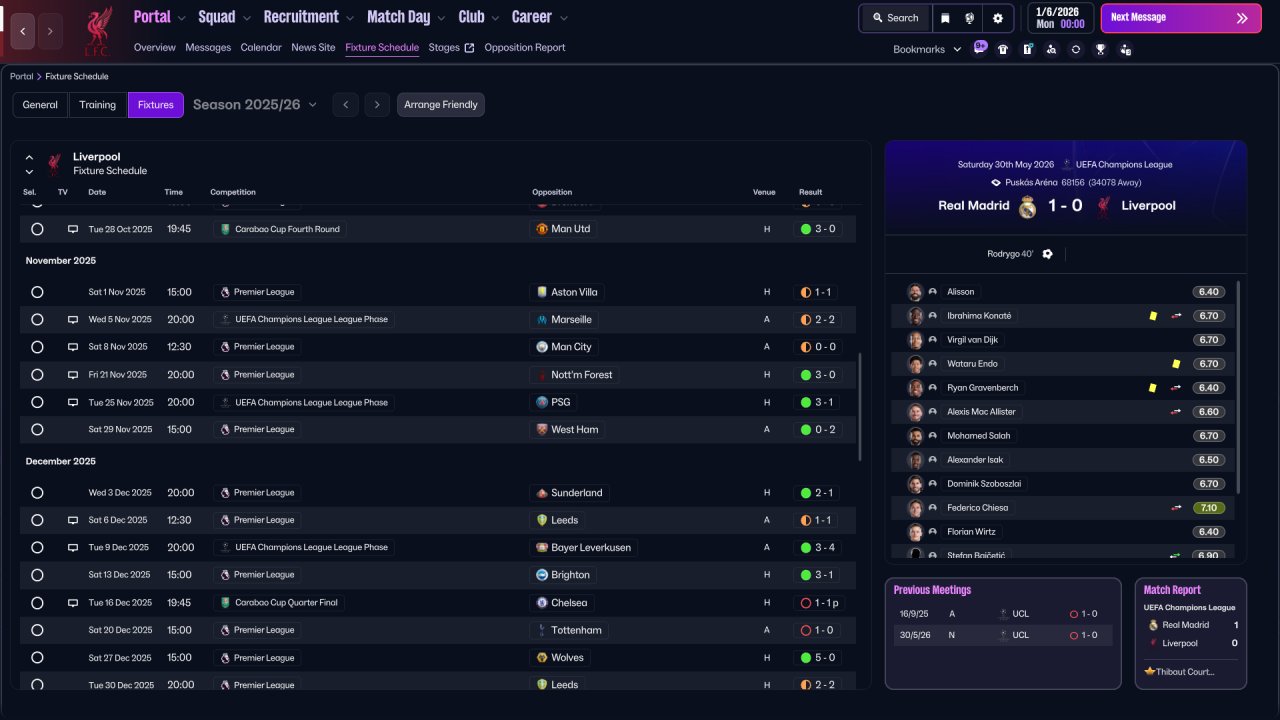
Task: Click the Wolves 5 - 0 result
Action: 819,658
